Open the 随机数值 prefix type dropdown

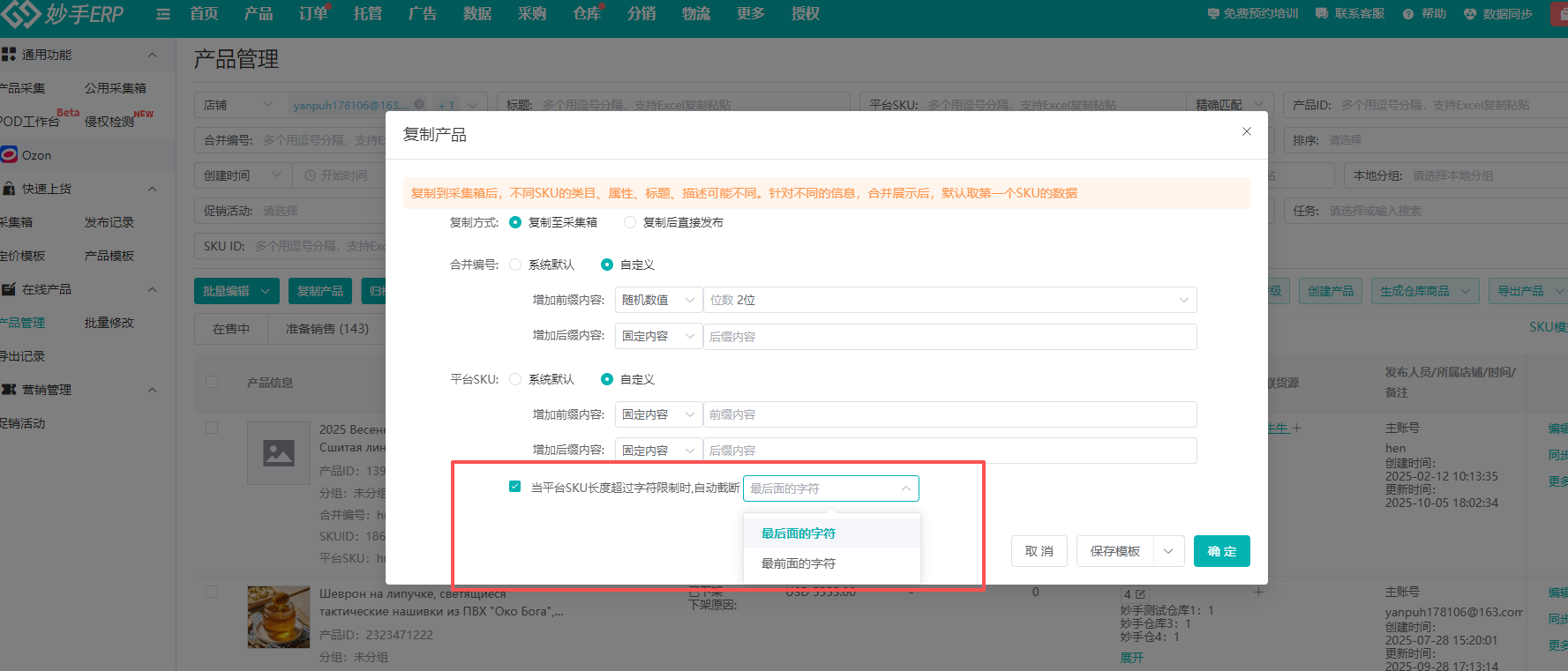657,300
